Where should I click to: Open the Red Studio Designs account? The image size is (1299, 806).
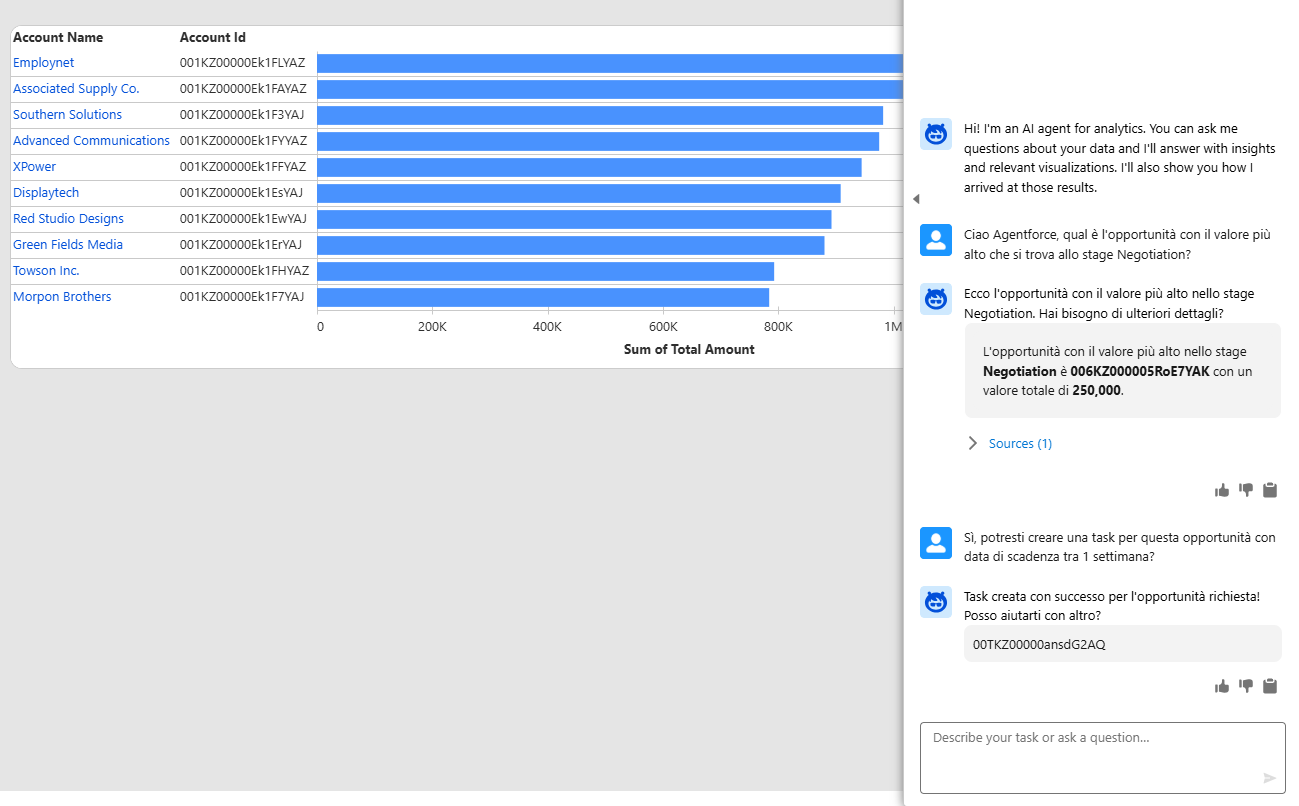68,219
